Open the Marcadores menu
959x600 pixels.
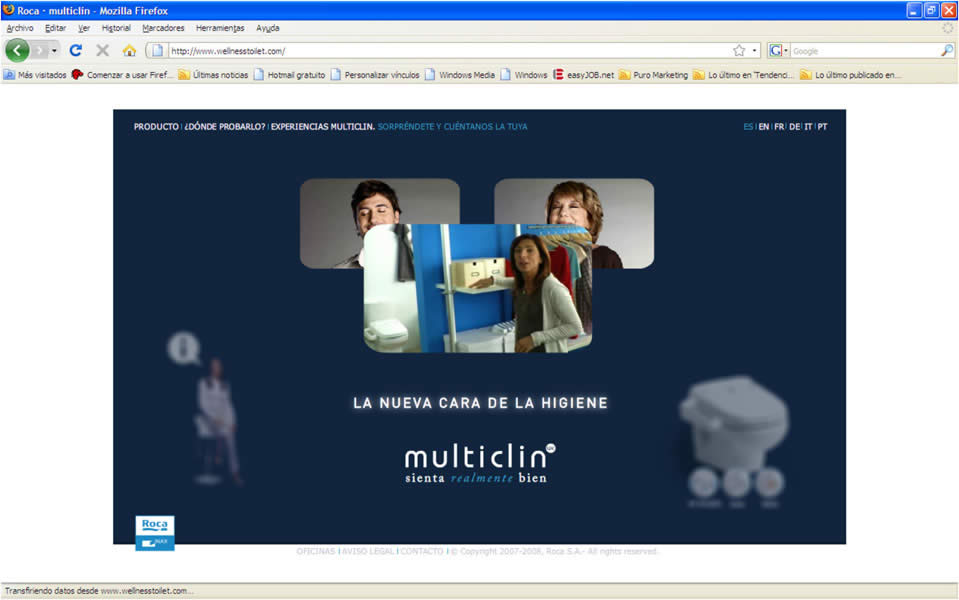[x=163, y=28]
